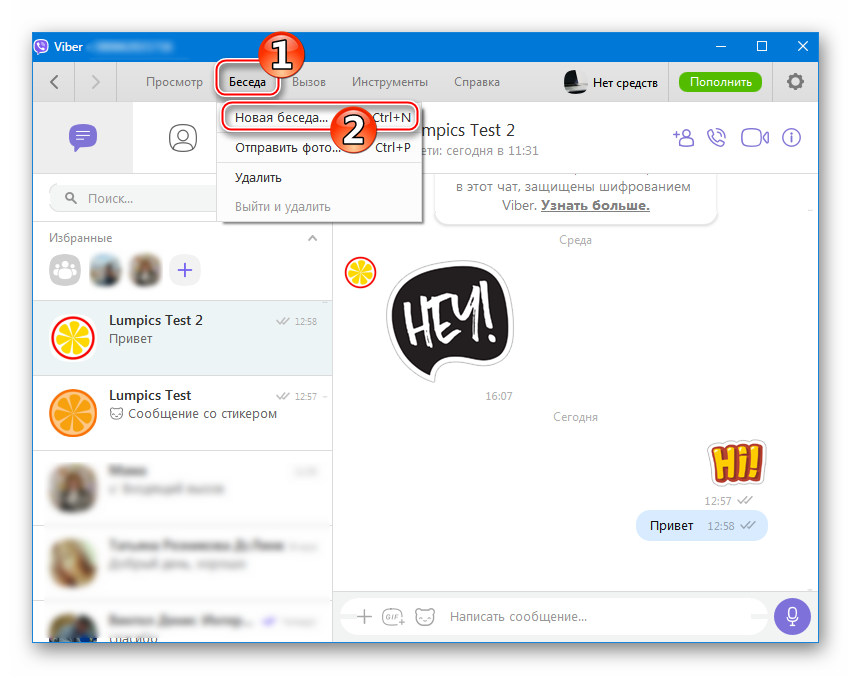Image resolution: width=851 pixels, height=675 pixels.
Task: Open chat info with the i icon
Action: point(791,138)
